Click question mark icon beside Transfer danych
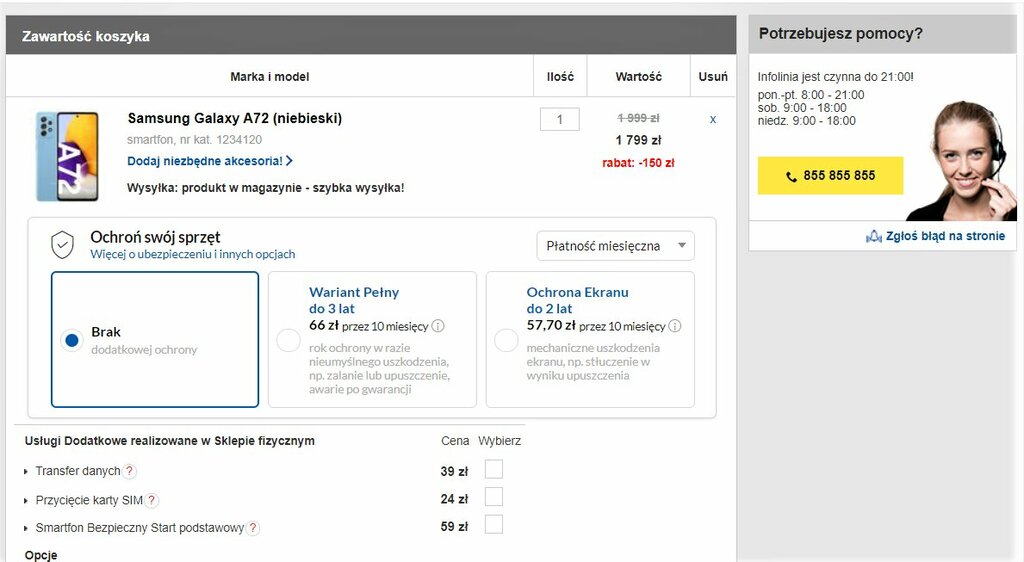 point(130,471)
